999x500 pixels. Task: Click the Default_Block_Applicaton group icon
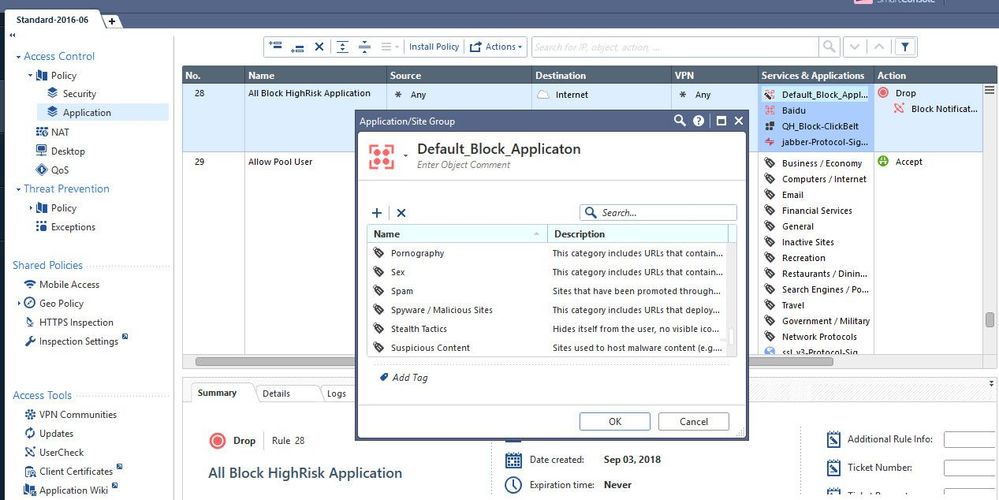(x=382, y=156)
